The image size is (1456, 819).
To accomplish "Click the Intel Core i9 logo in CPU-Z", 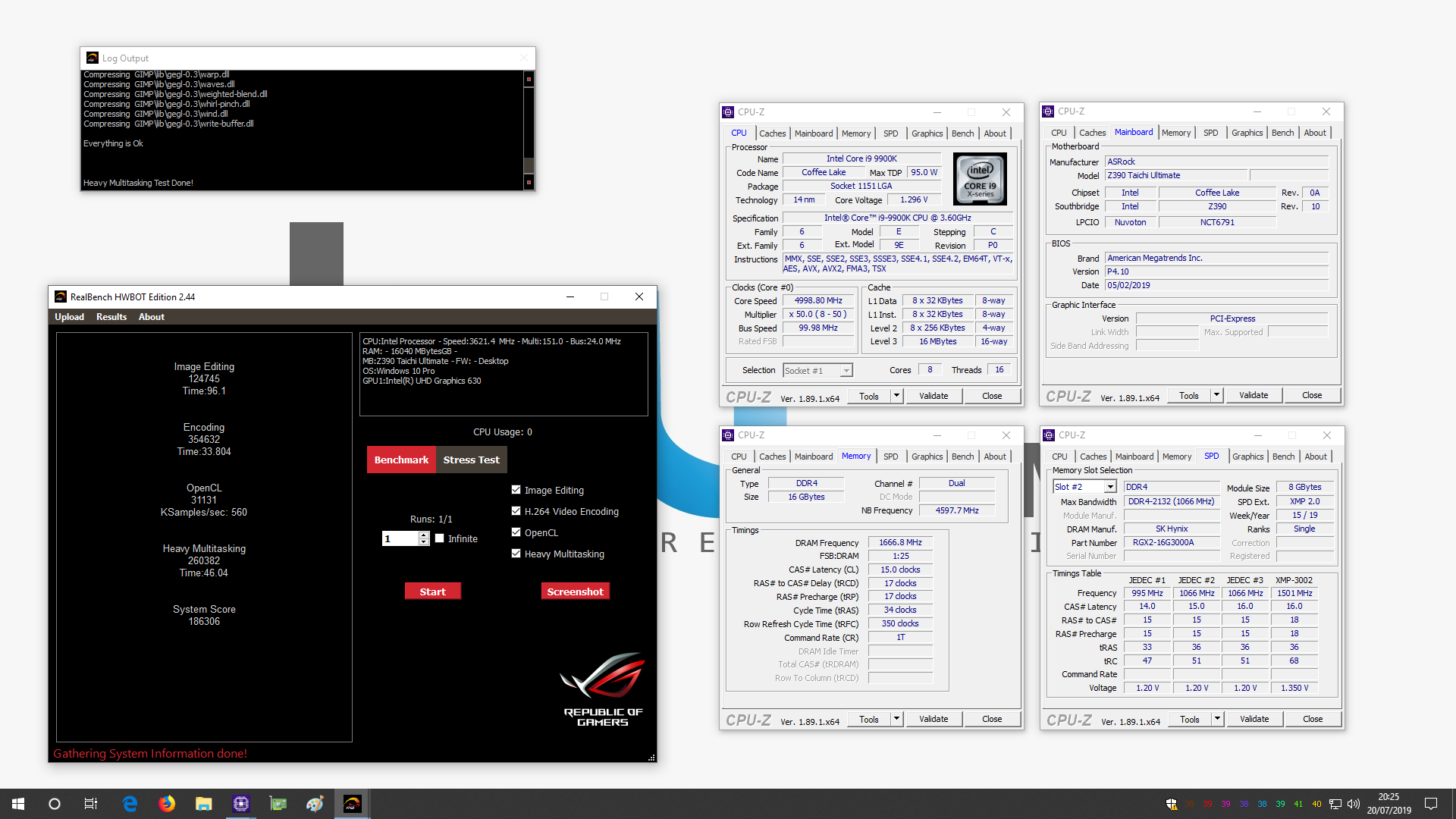I will pyautogui.click(x=980, y=179).
